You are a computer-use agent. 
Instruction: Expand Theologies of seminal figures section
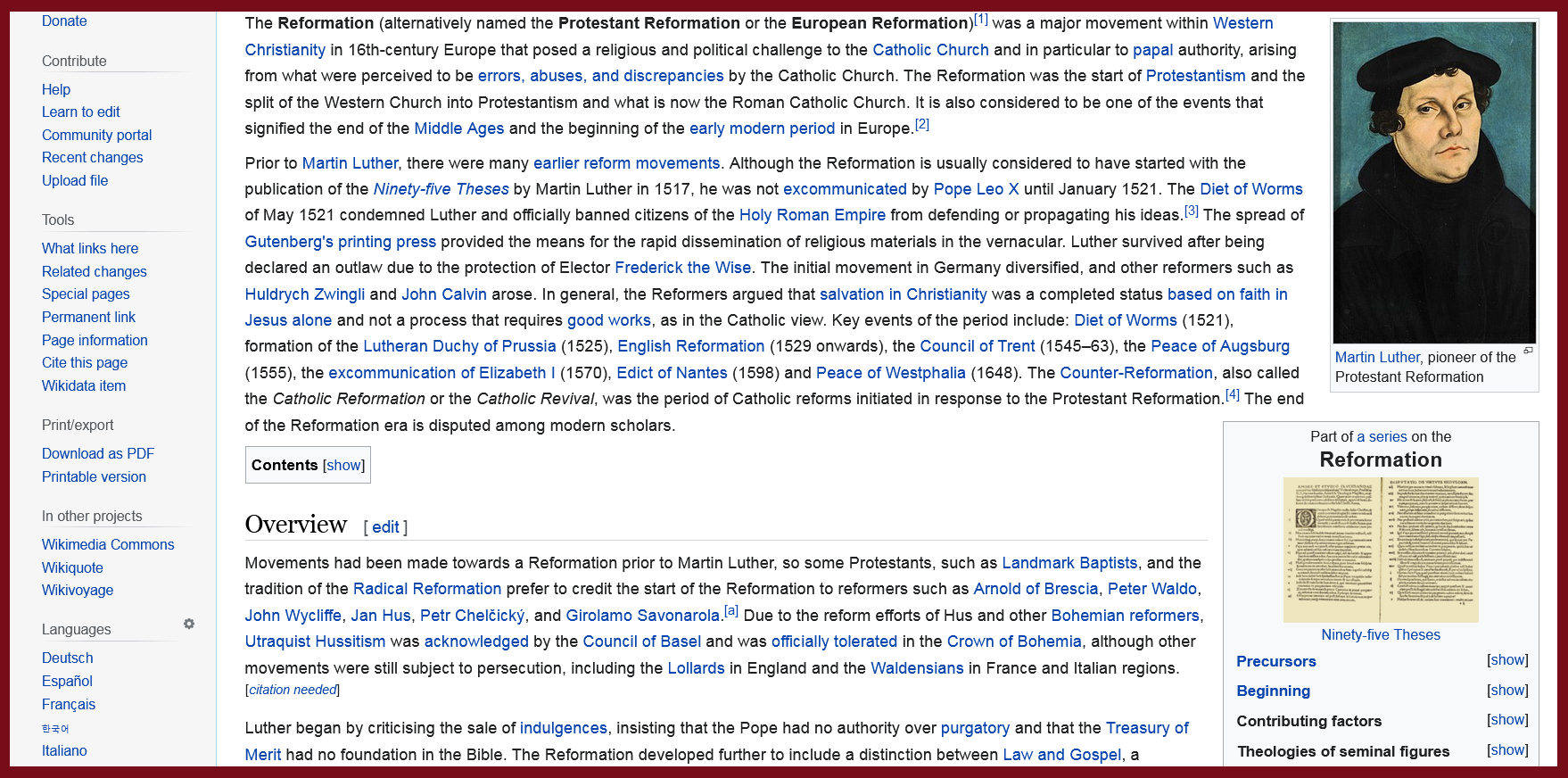pos(1507,750)
